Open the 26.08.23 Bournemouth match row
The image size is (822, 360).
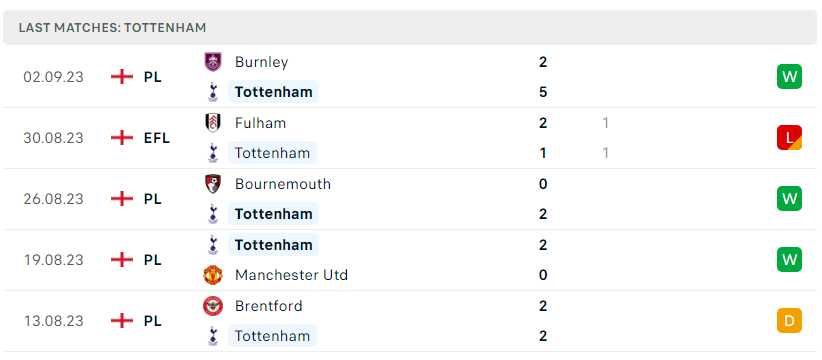410,199
